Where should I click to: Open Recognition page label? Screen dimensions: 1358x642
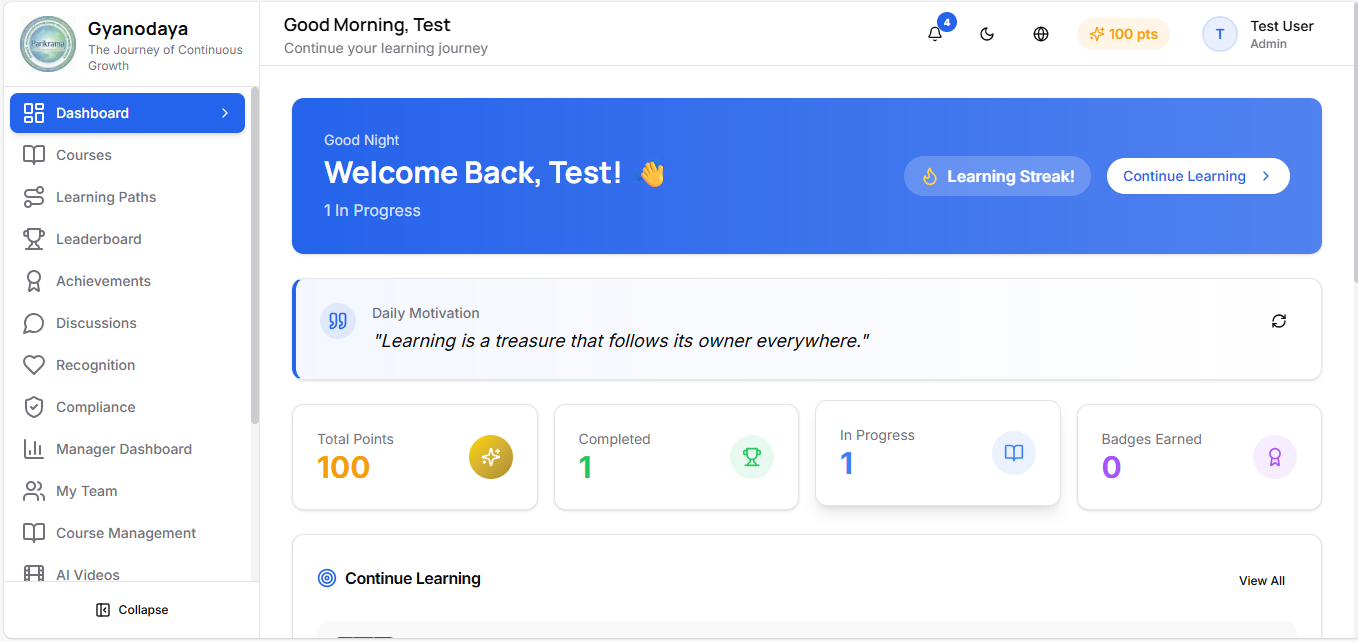[x=95, y=365]
